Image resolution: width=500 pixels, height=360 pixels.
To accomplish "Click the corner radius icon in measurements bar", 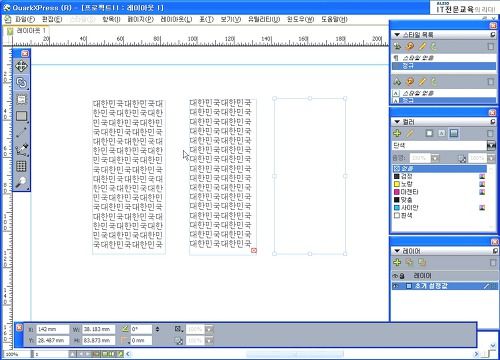I will tap(125, 341).
